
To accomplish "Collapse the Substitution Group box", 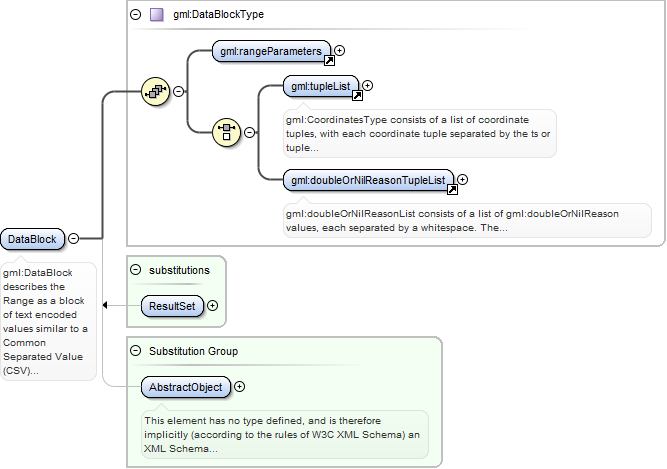I will 136,351.
